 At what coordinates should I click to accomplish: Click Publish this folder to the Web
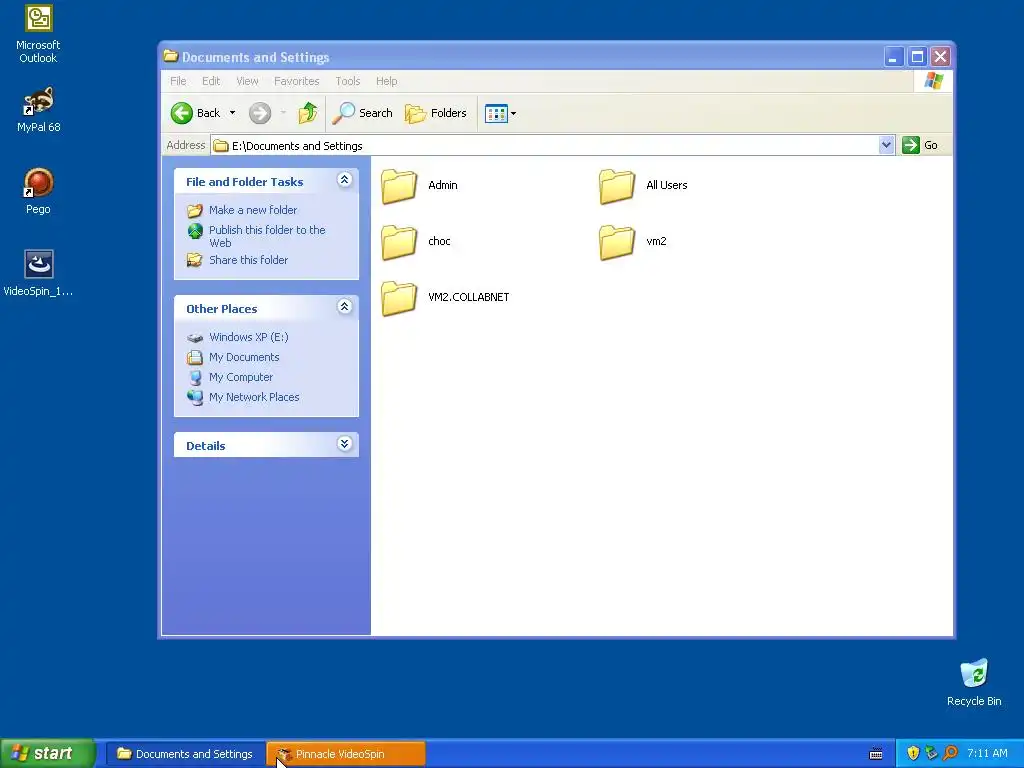point(266,236)
